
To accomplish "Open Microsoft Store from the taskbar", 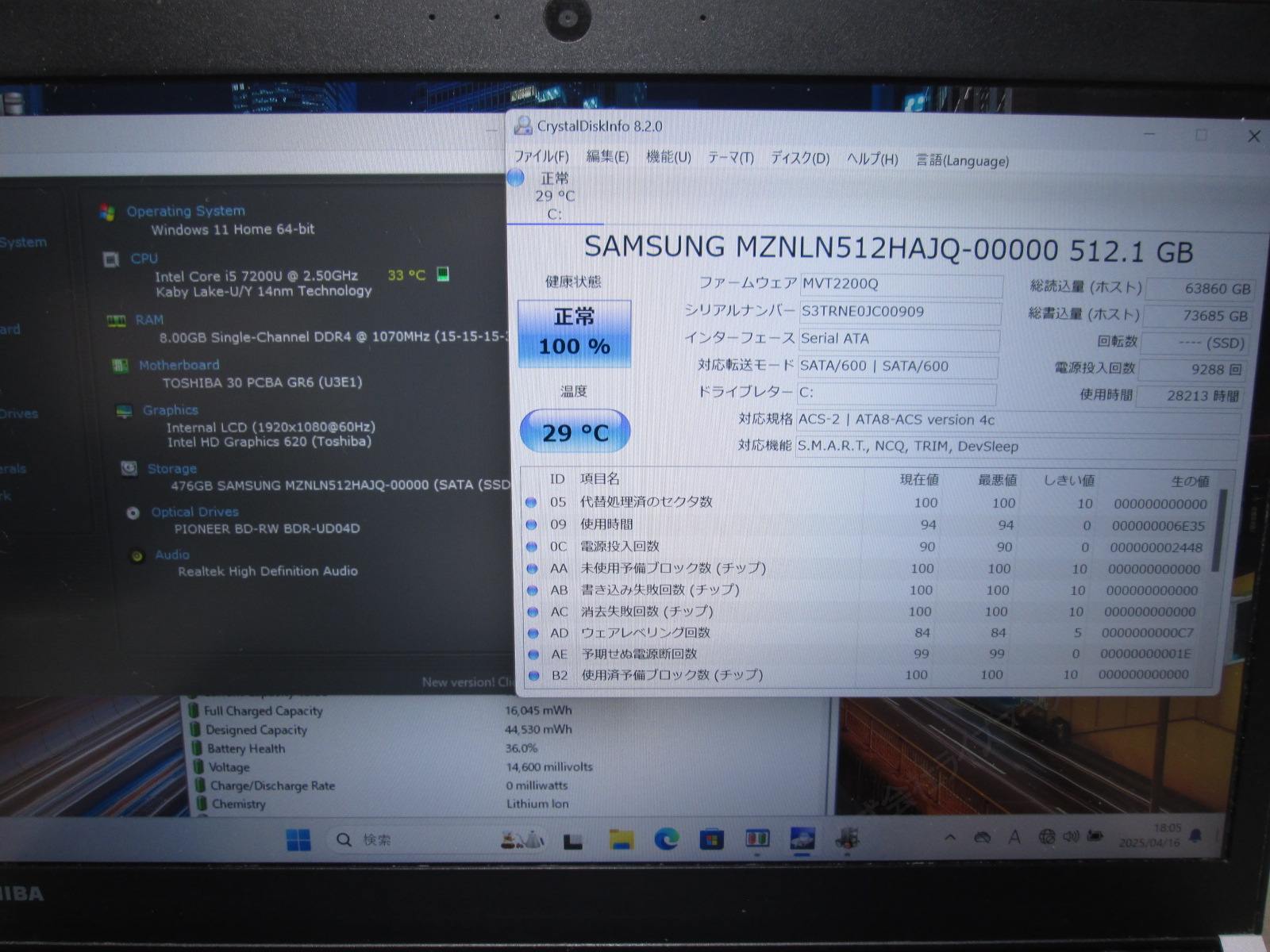I will point(712,839).
